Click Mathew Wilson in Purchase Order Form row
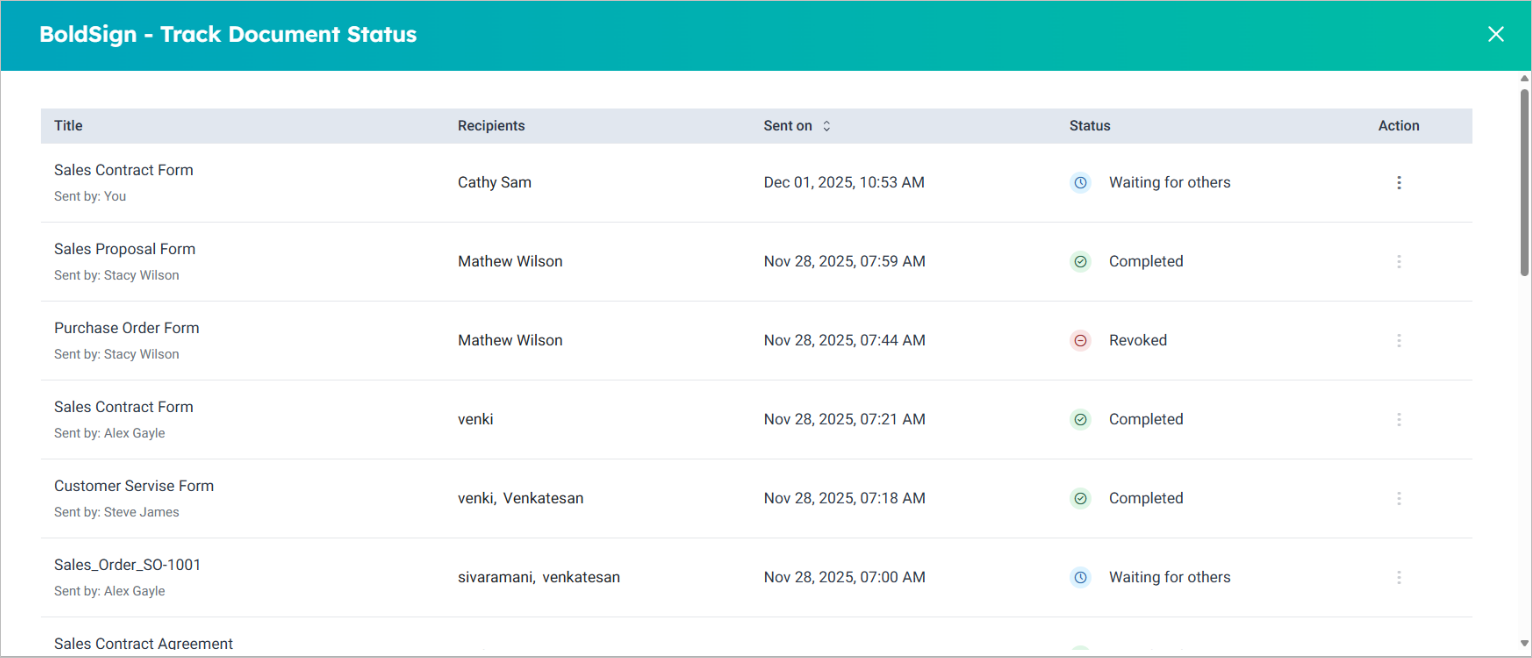The image size is (1532, 658). pos(510,340)
